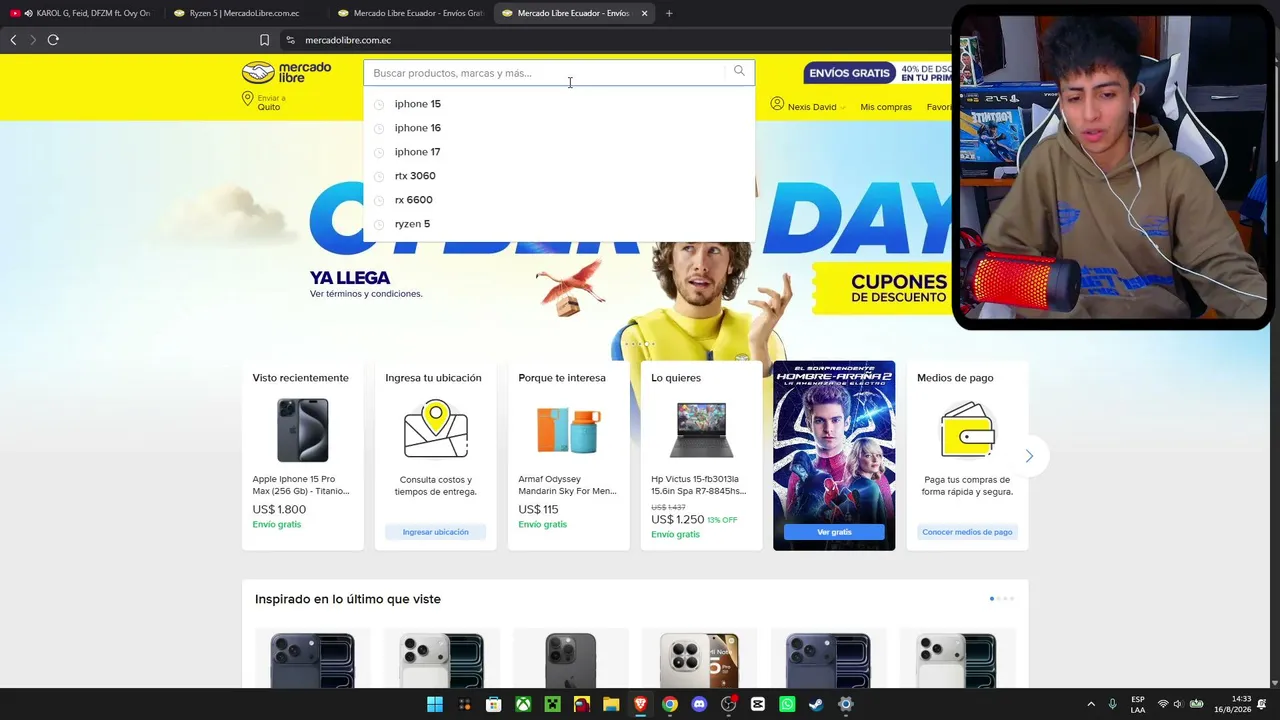Open WhatsApp from the taskbar

click(x=787, y=704)
